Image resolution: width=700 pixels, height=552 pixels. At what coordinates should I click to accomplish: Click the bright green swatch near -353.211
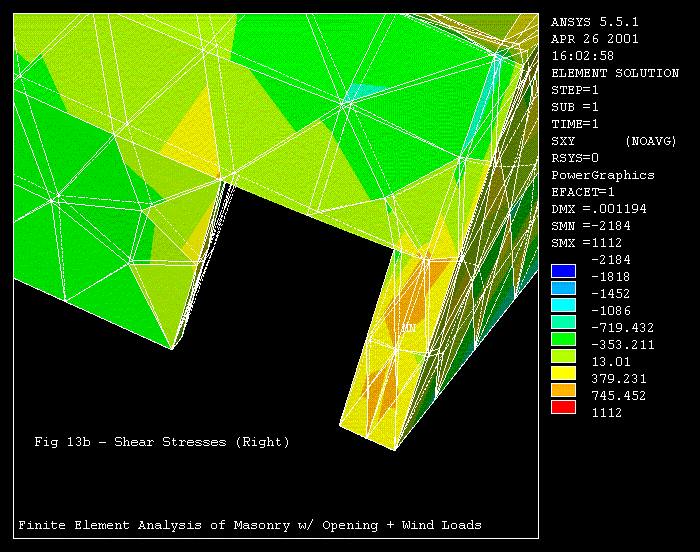point(563,338)
